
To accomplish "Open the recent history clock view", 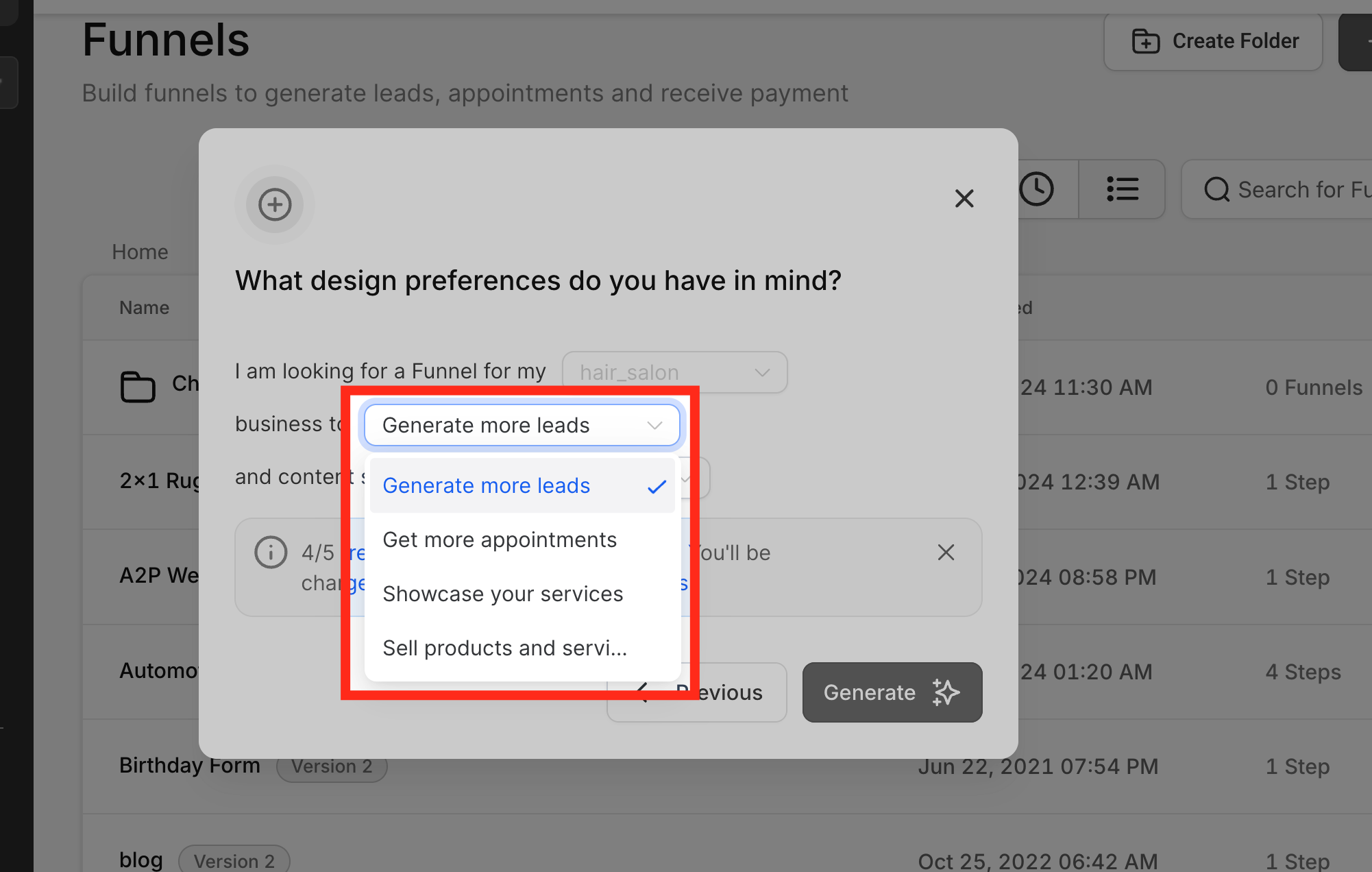I will click(x=1036, y=189).
